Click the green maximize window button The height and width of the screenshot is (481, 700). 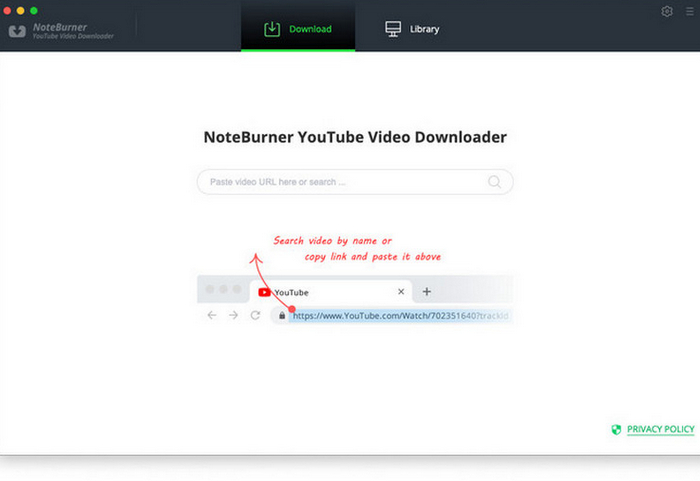pos(34,10)
